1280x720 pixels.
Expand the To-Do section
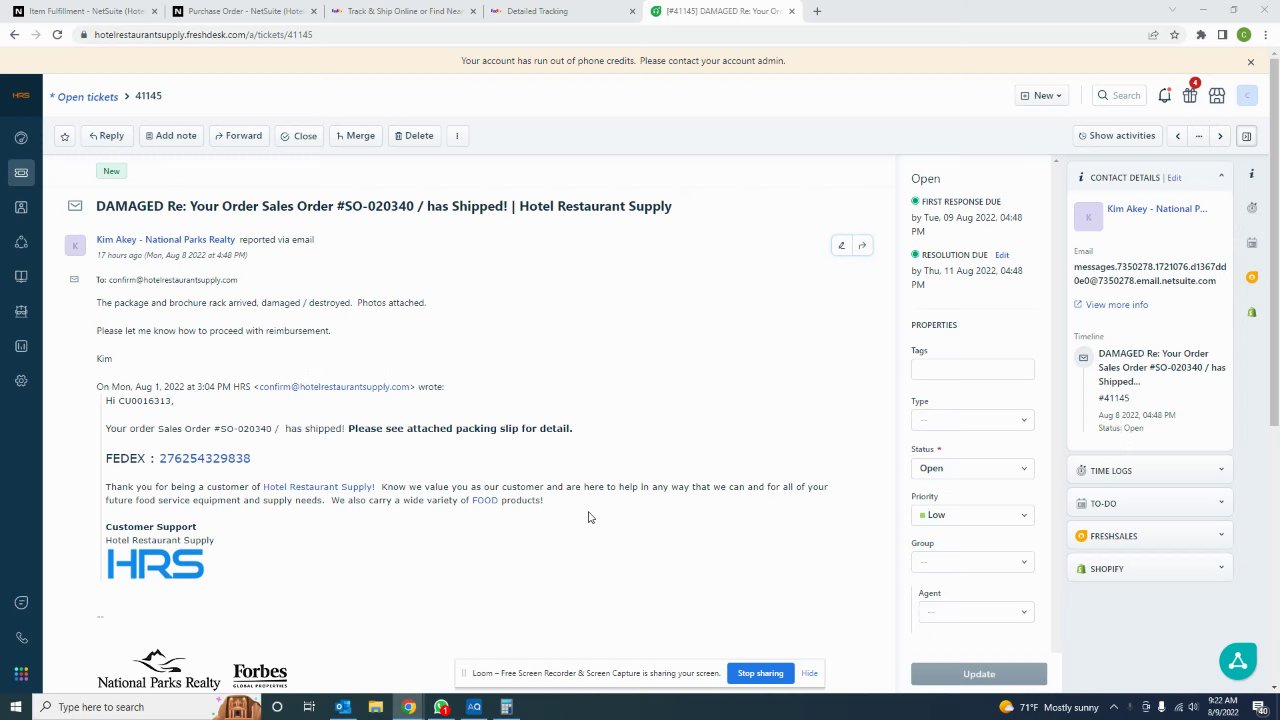coord(1150,504)
